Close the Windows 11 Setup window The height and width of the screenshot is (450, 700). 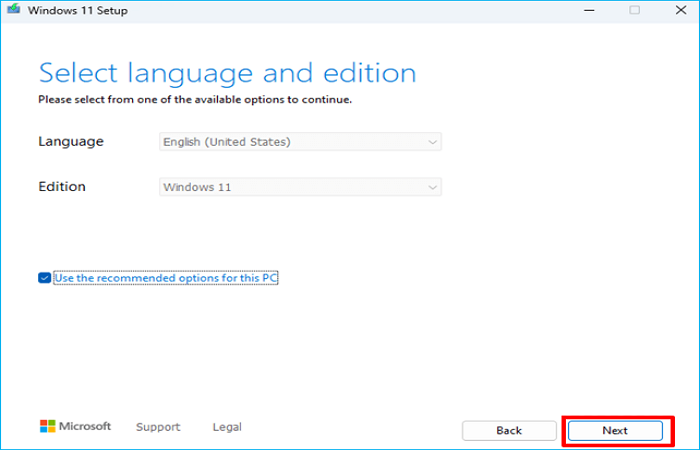coord(681,10)
